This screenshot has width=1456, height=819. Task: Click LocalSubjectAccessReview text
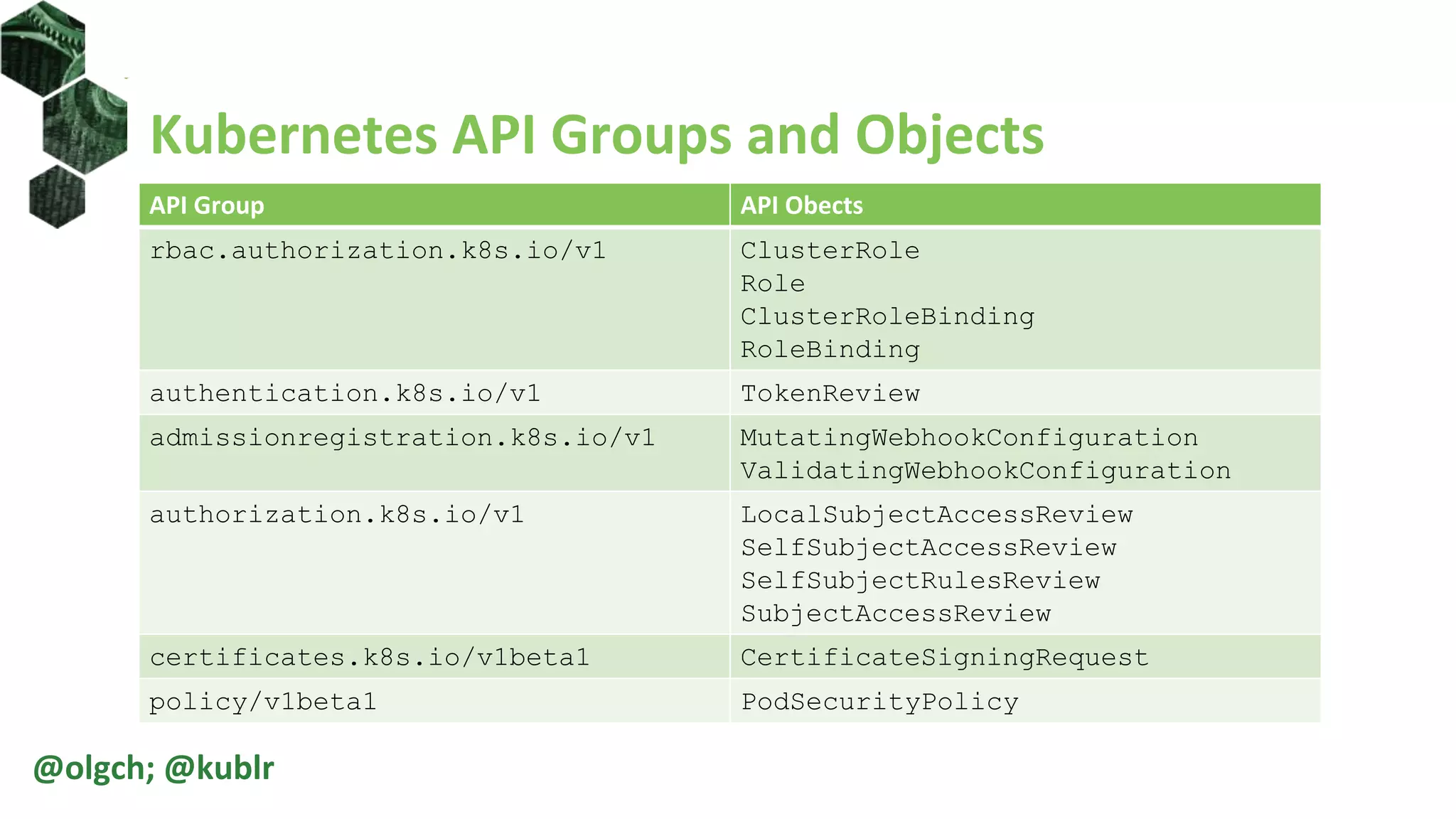pyautogui.click(x=936, y=515)
